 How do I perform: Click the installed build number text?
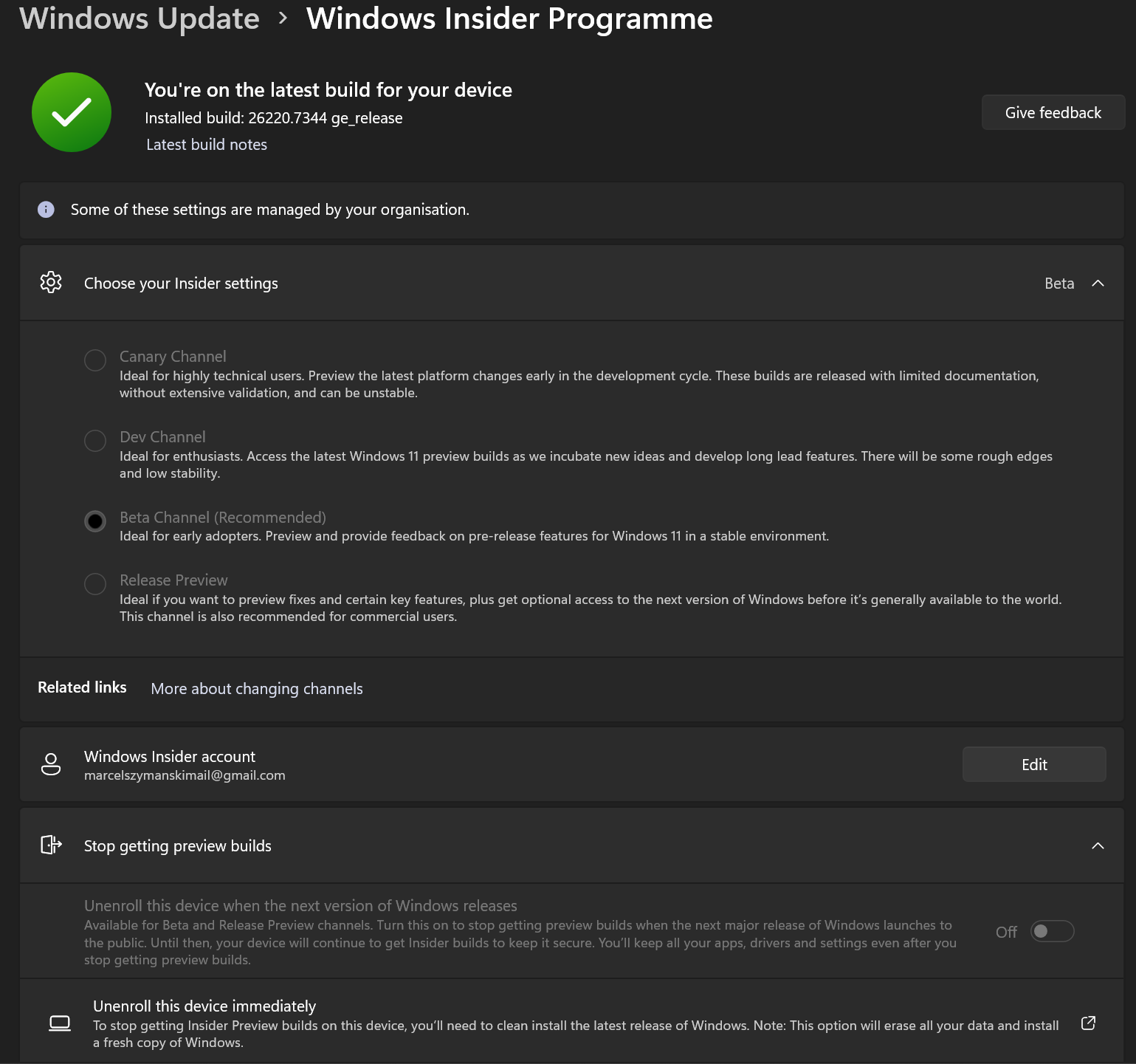pos(274,118)
